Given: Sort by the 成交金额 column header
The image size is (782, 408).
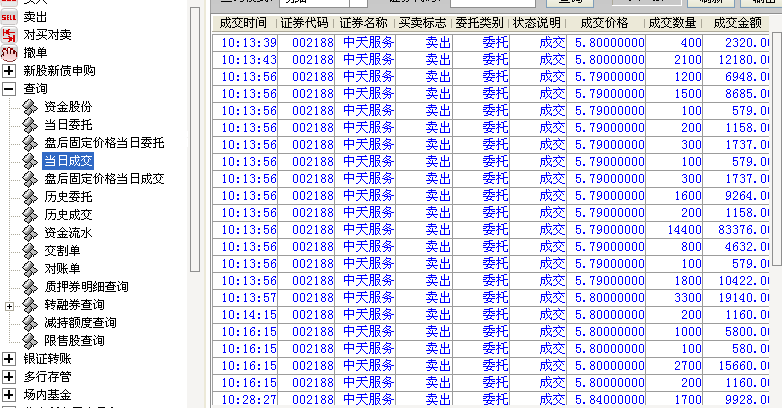Looking at the screenshot, I should 737,23.
